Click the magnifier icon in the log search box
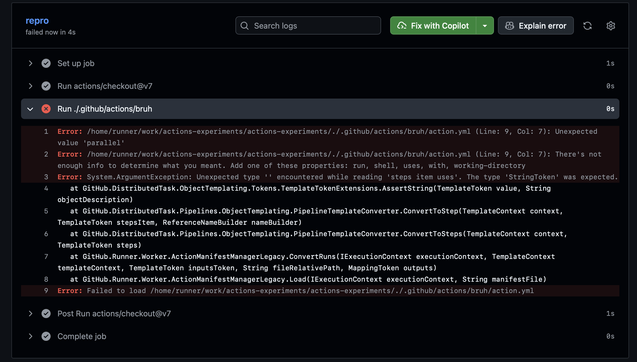The height and width of the screenshot is (362, 637). [244, 26]
